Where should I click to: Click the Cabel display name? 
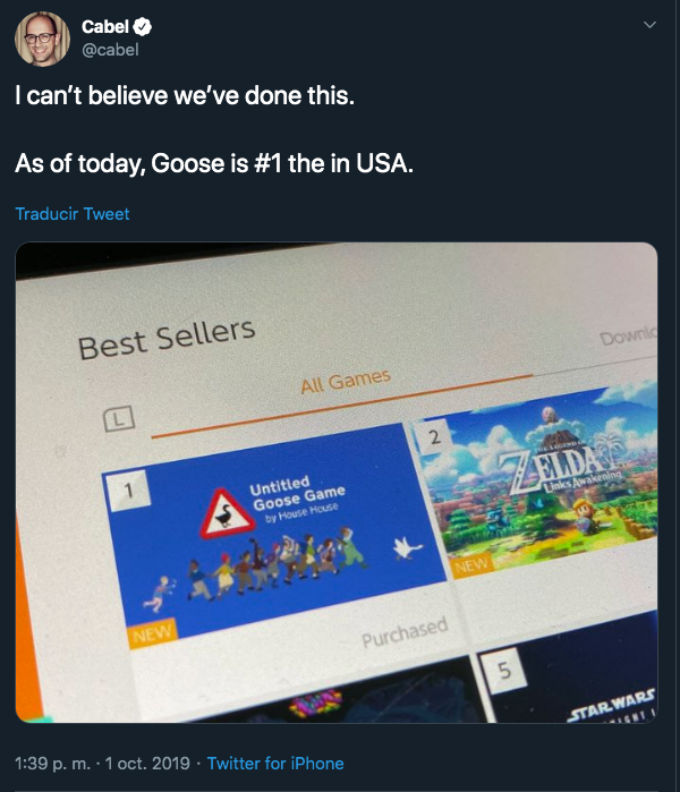(x=104, y=27)
